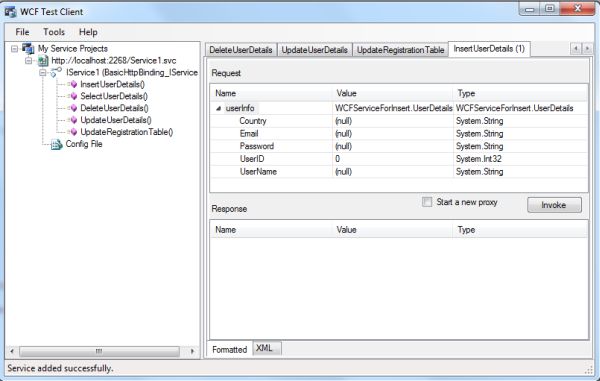Viewport: 600px width, 381px height.
Task: Collapse the userInfo parameter row
Action: [218, 109]
